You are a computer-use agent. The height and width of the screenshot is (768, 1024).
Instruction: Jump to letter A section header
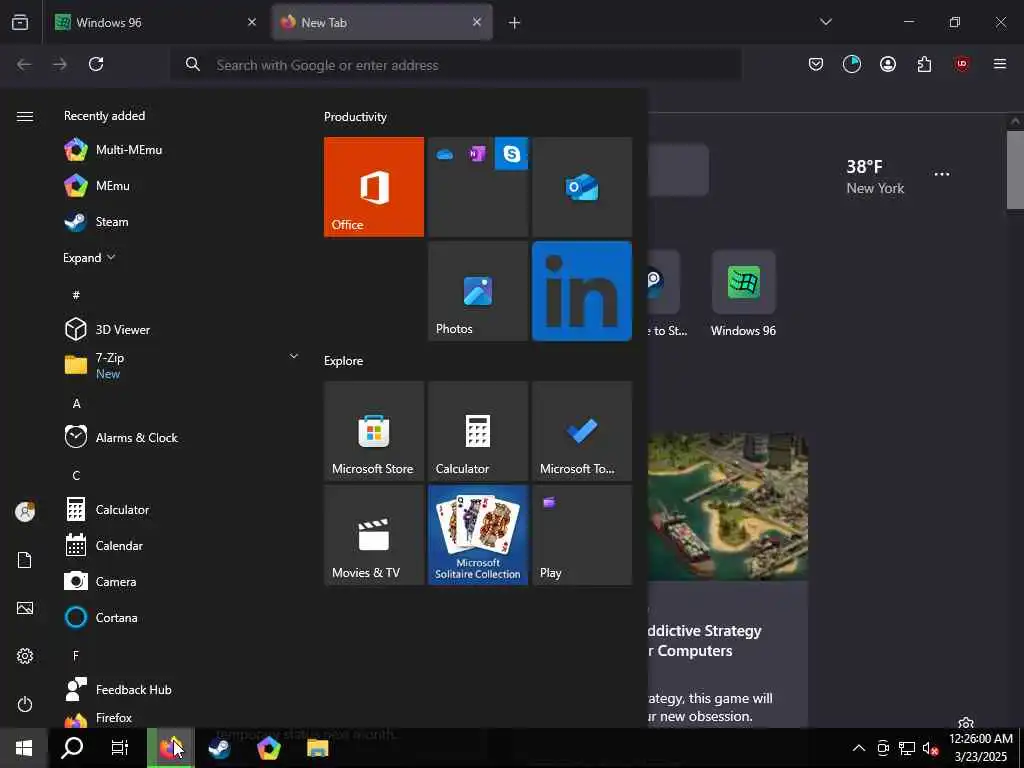pyautogui.click(x=76, y=404)
